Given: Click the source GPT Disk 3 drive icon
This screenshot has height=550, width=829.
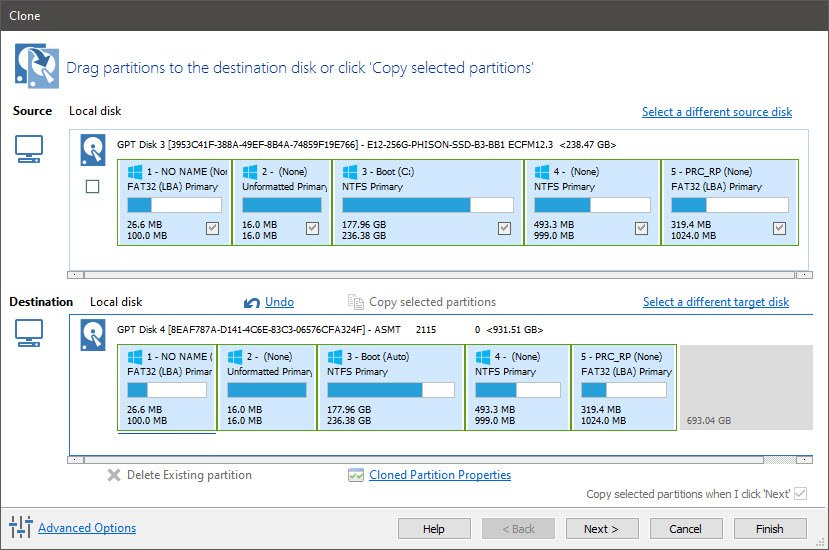Looking at the screenshot, I should click(x=94, y=149).
